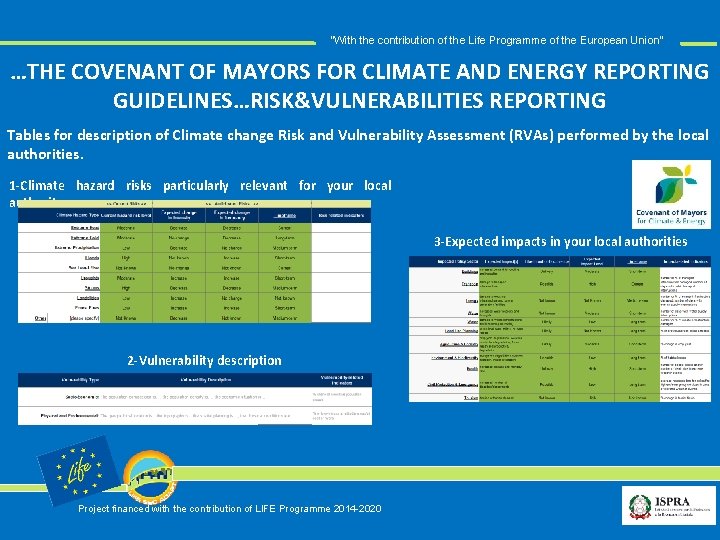Click 'Project financed with the contribution of LIFE Programme' footer
This screenshot has height=540, width=720.
[230, 508]
